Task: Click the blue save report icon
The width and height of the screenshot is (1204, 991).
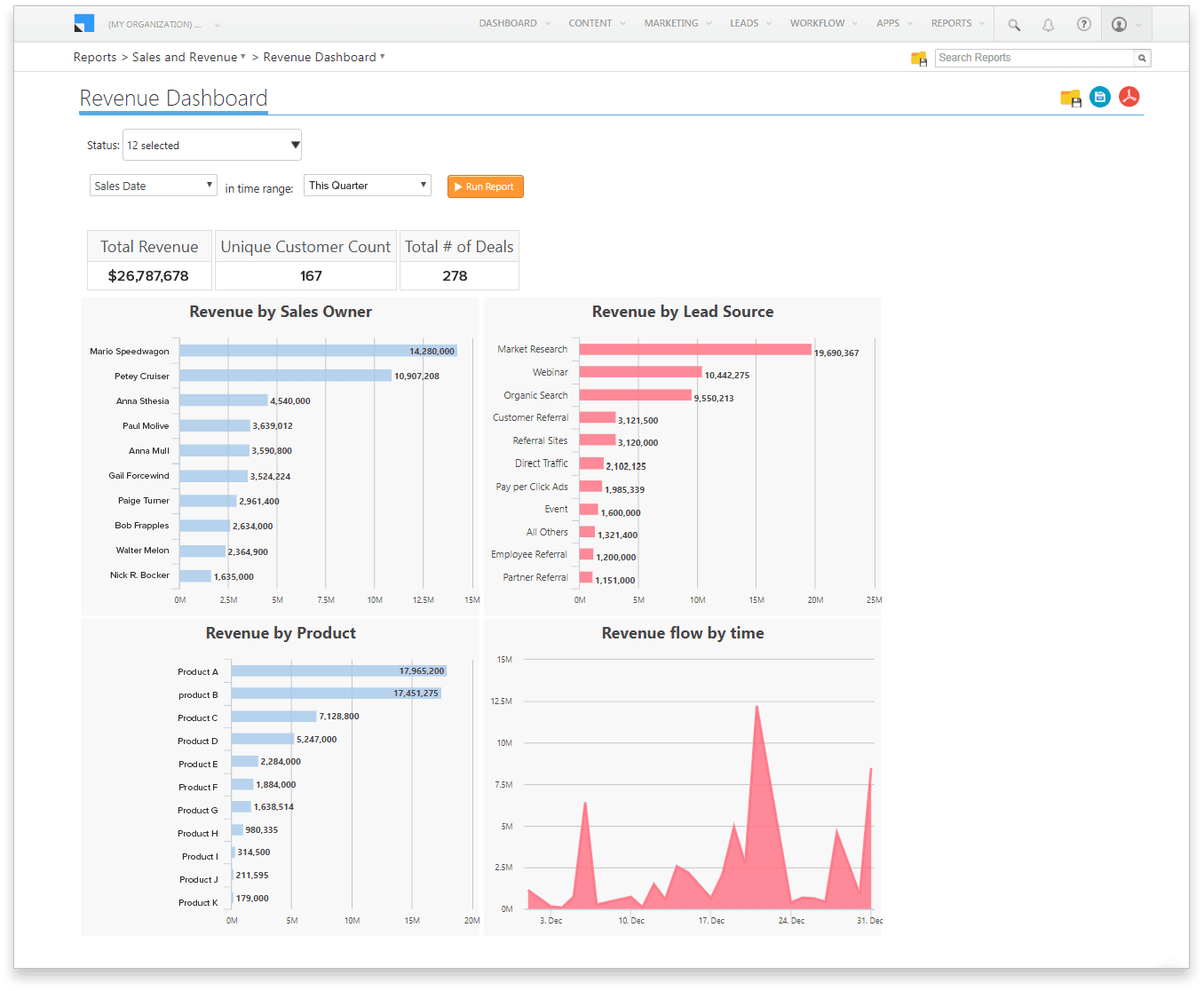Action: coord(1100,97)
